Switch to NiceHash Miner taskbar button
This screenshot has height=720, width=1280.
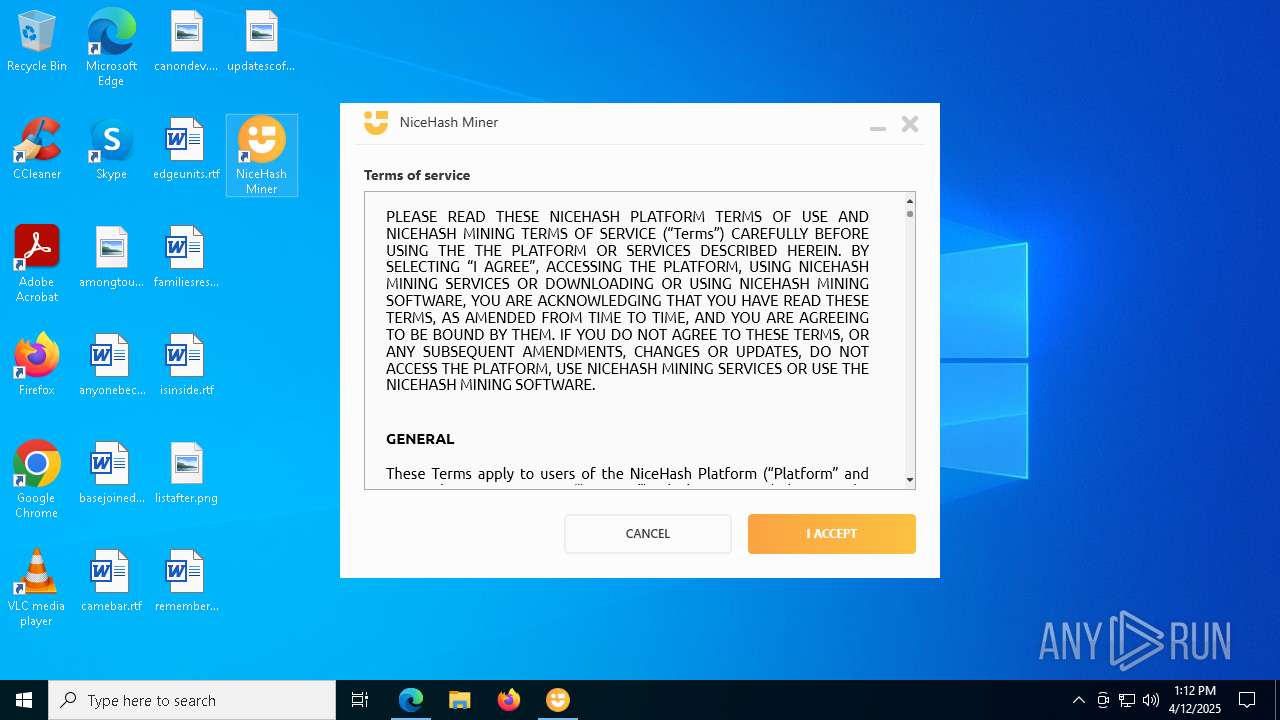point(558,700)
